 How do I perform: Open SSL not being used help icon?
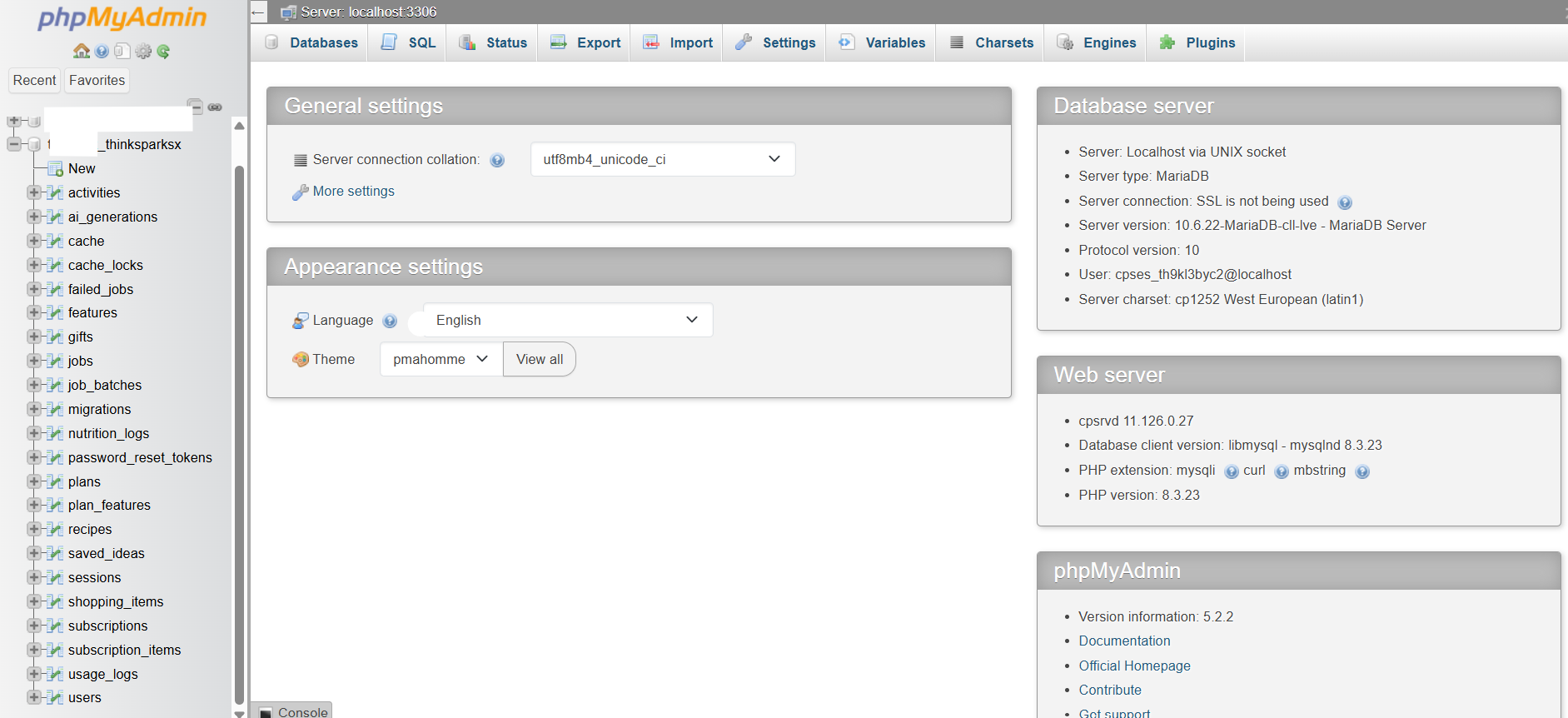tap(1345, 202)
